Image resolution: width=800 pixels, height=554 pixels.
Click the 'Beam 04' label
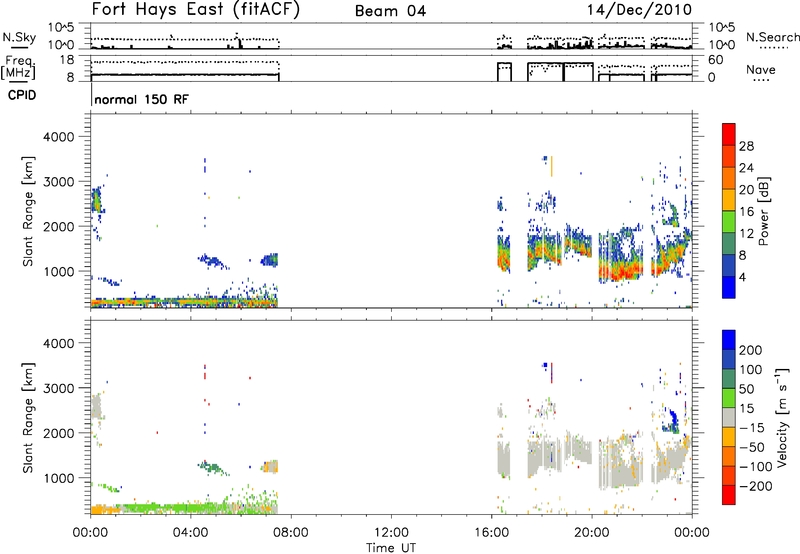390,11
